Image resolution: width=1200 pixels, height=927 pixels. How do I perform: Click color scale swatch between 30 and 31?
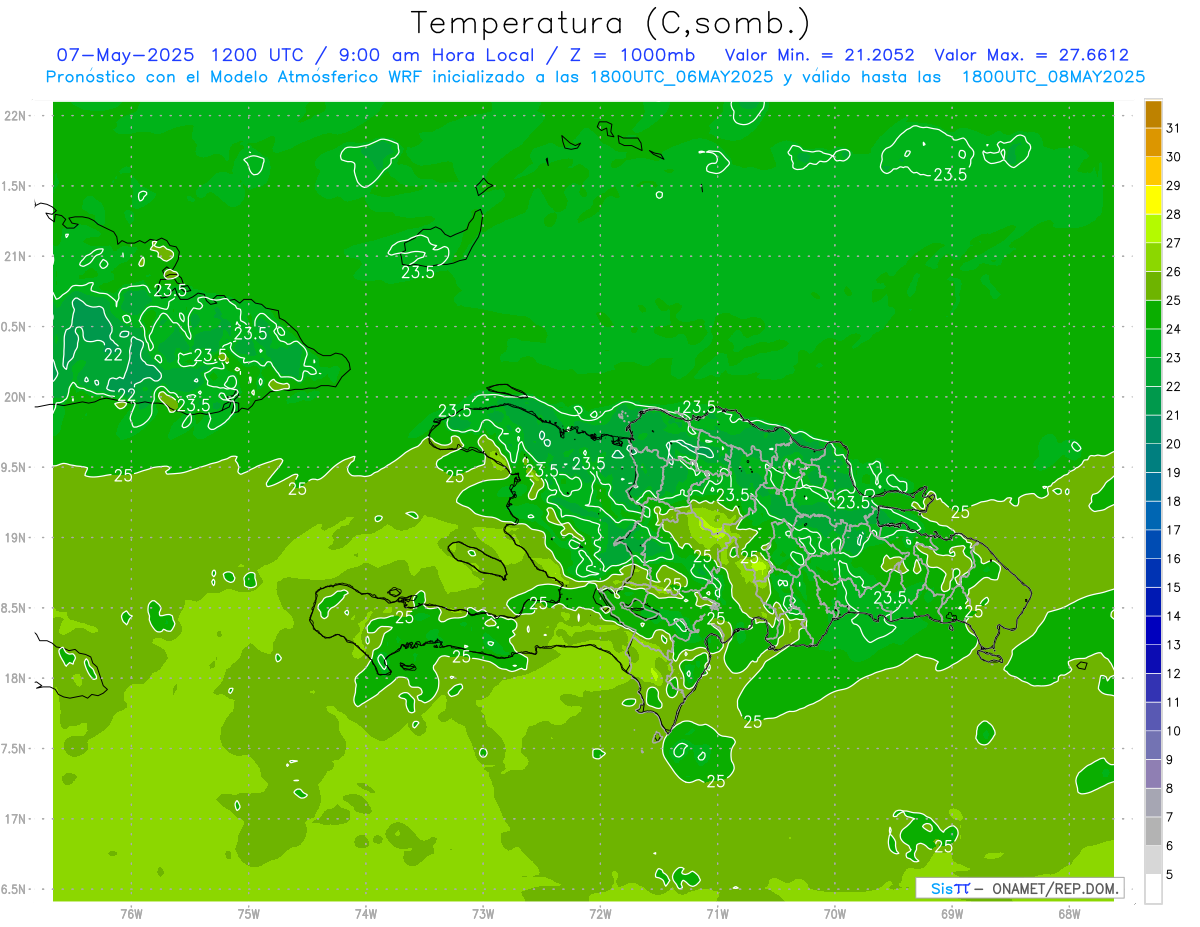click(1153, 142)
